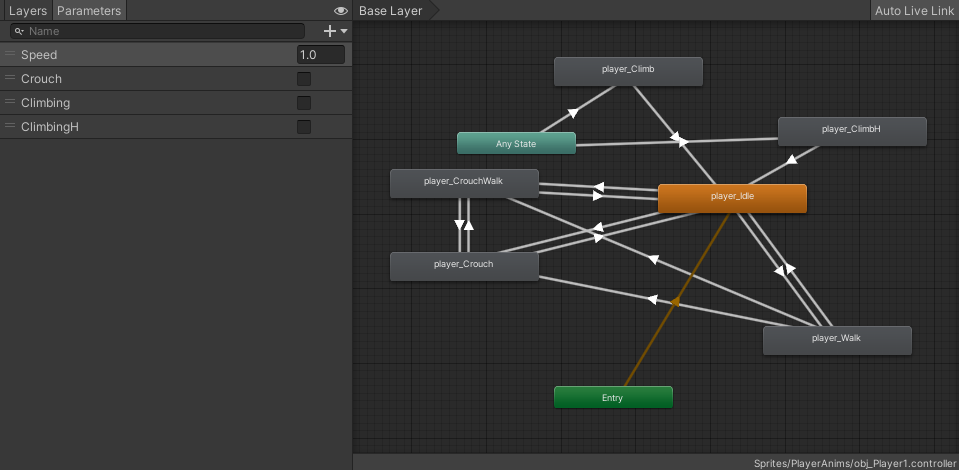
Task: Click the Any State node
Action: [x=516, y=143]
